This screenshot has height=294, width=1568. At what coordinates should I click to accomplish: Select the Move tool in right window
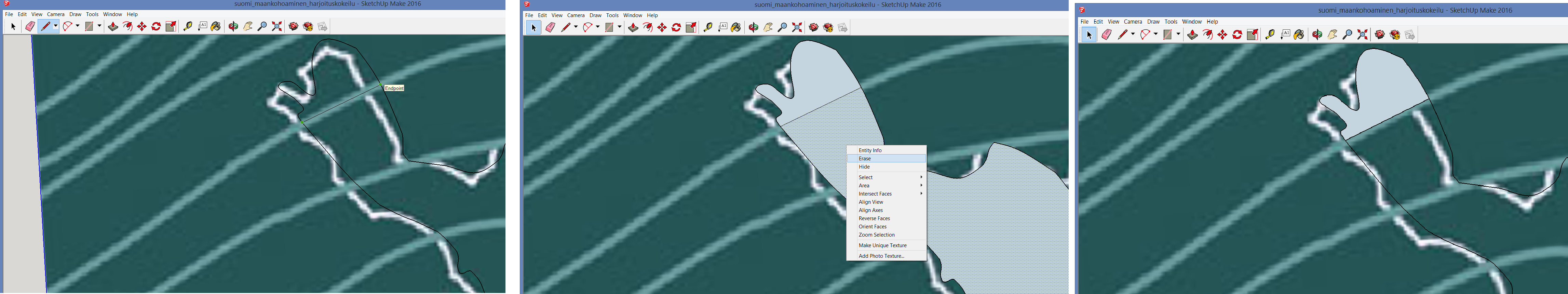[1222, 35]
